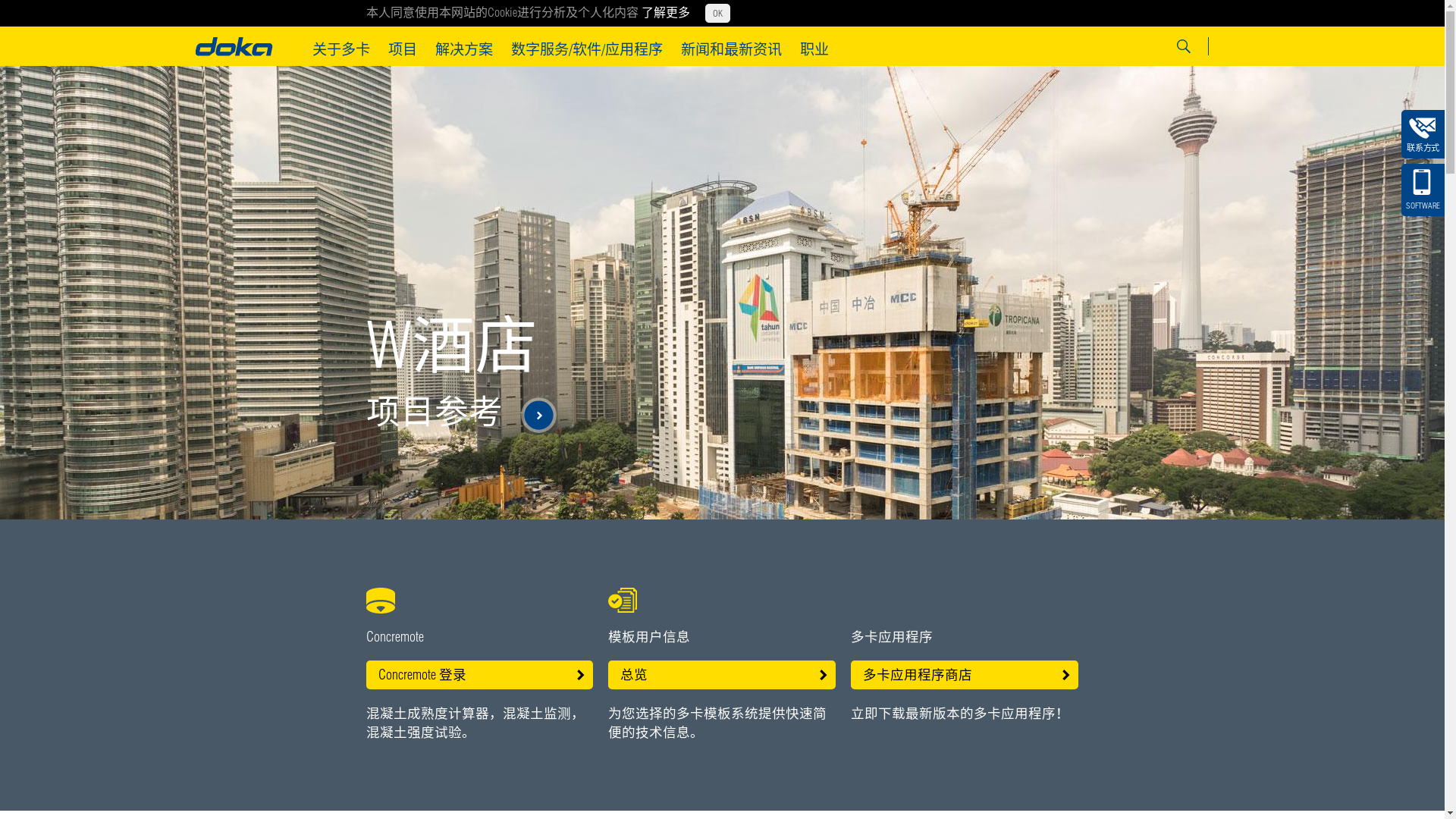This screenshot has width=1456, height=819.
Task: Open the search magnifier icon
Action: click(x=1183, y=46)
